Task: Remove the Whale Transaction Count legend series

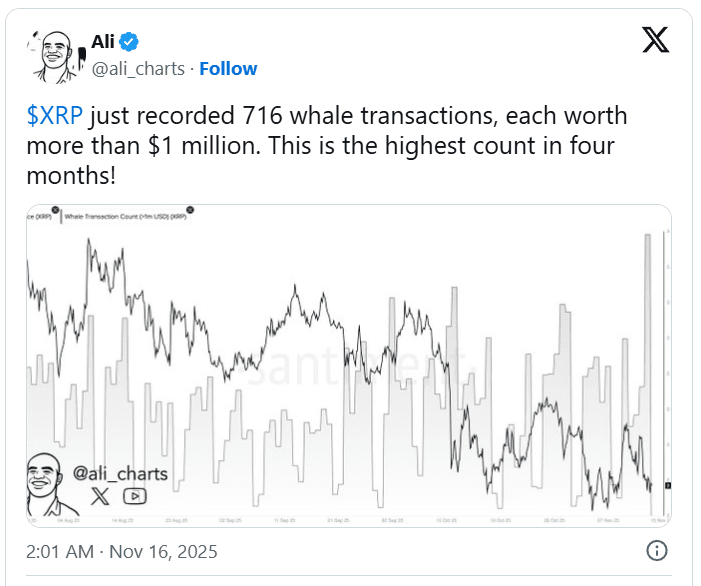Action: click(x=190, y=209)
